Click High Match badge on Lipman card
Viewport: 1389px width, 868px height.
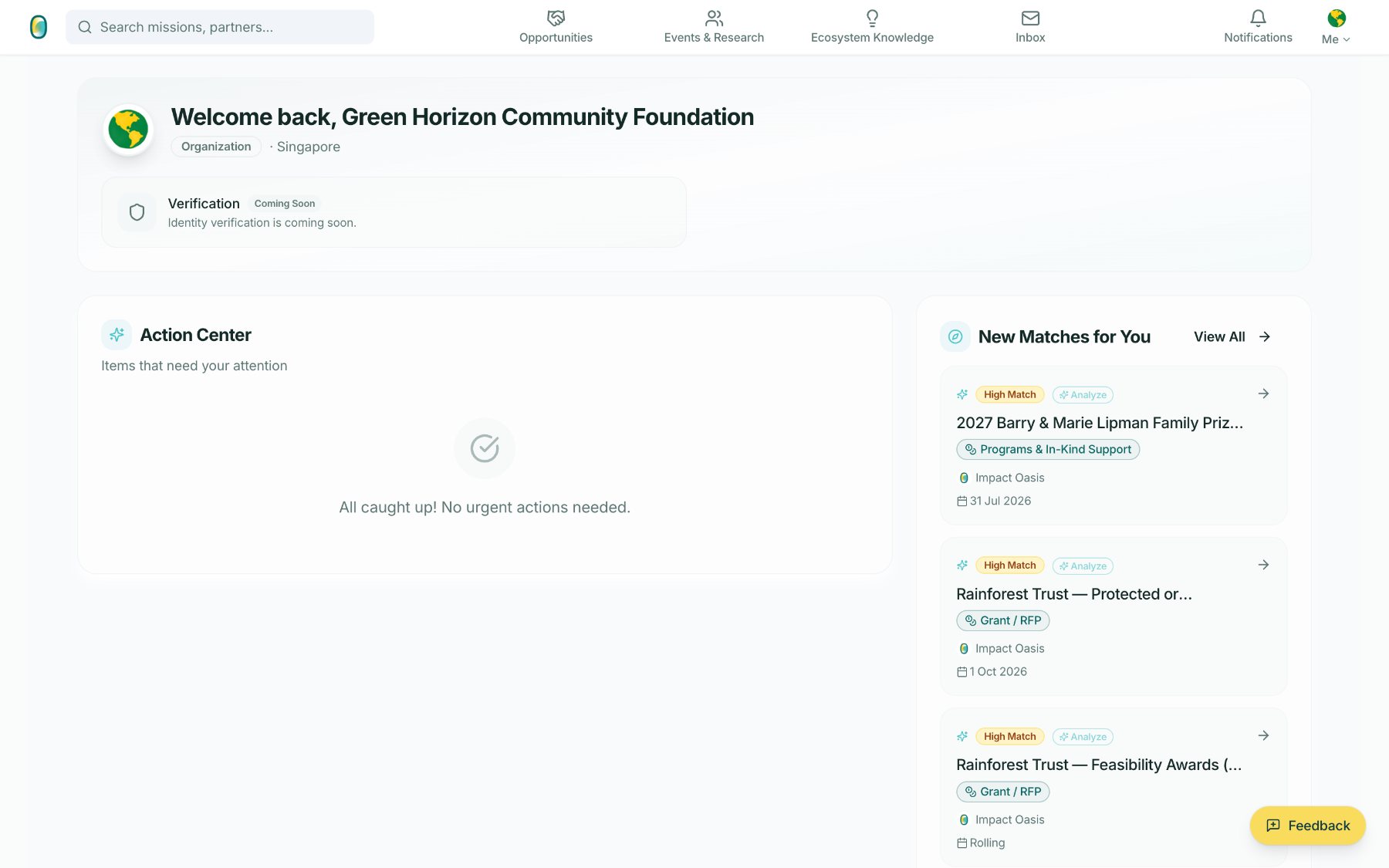1009,394
